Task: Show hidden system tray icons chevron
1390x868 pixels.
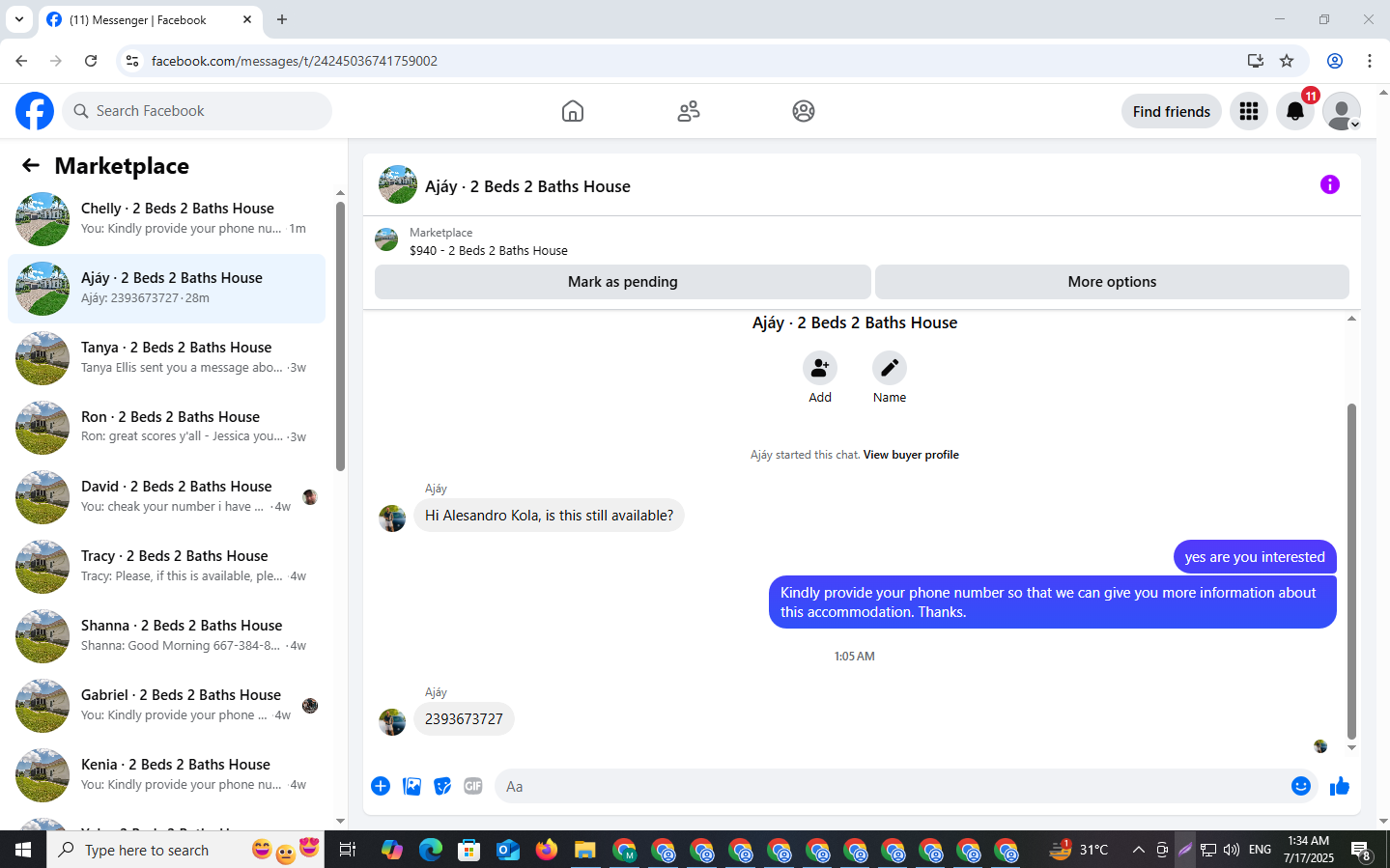Action: [1138, 850]
